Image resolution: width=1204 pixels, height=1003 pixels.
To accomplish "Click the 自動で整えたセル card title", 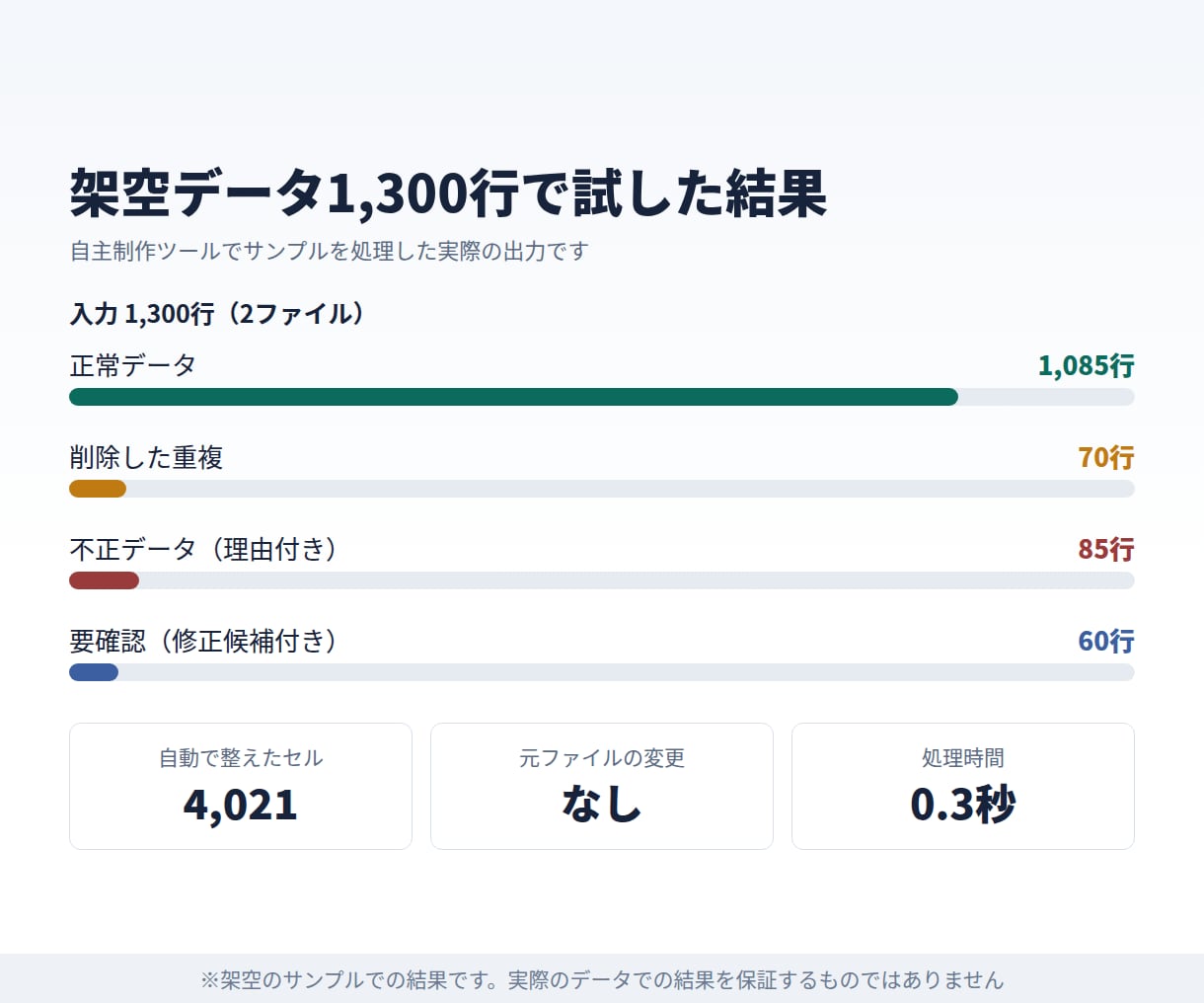I will (x=241, y=757).
